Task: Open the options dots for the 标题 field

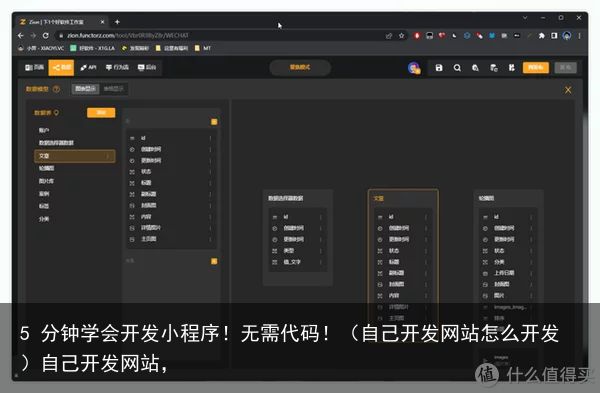Action: [x=210, y=183]
